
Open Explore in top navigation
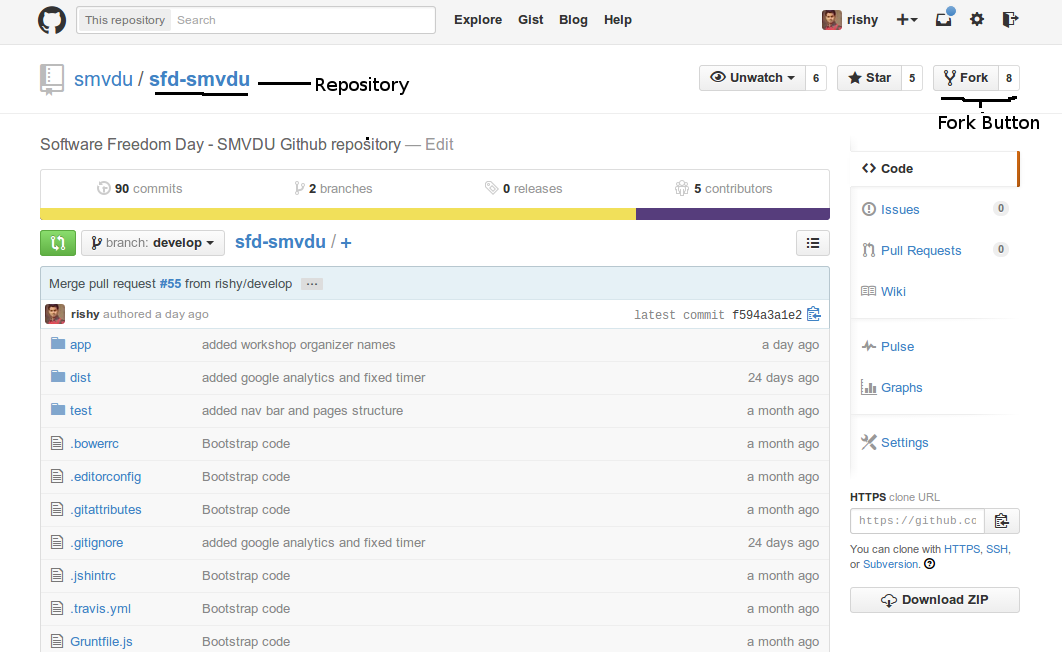tap(478, 20)
